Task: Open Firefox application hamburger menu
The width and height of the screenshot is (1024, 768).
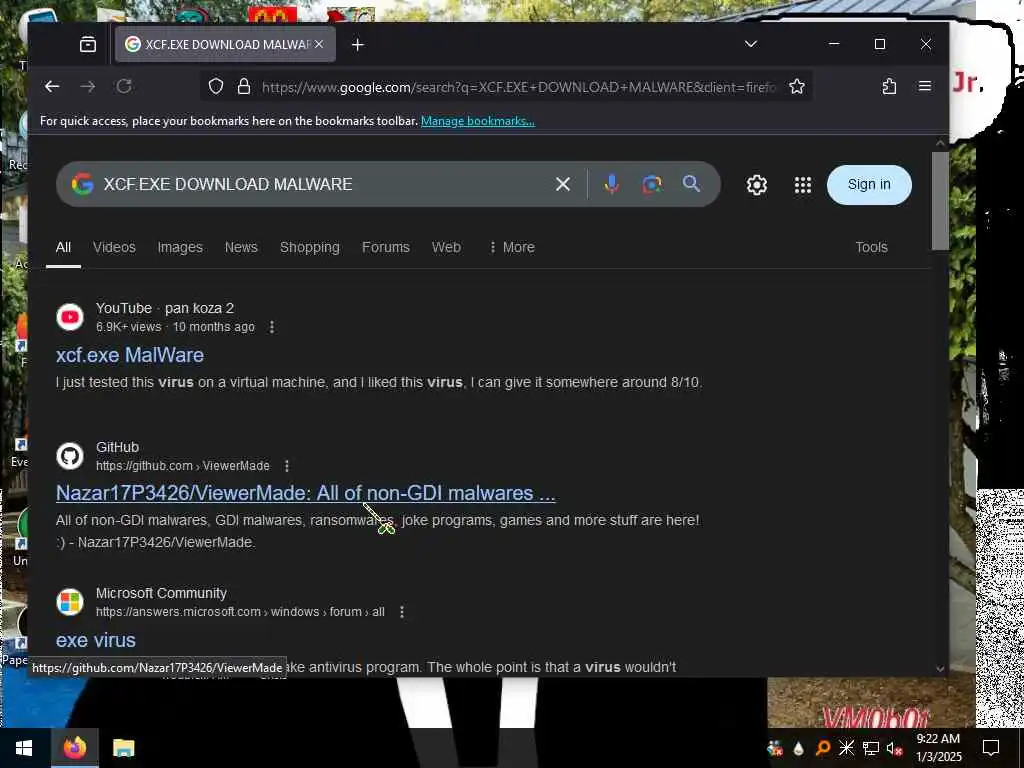Action: click(x=925, y=86)
